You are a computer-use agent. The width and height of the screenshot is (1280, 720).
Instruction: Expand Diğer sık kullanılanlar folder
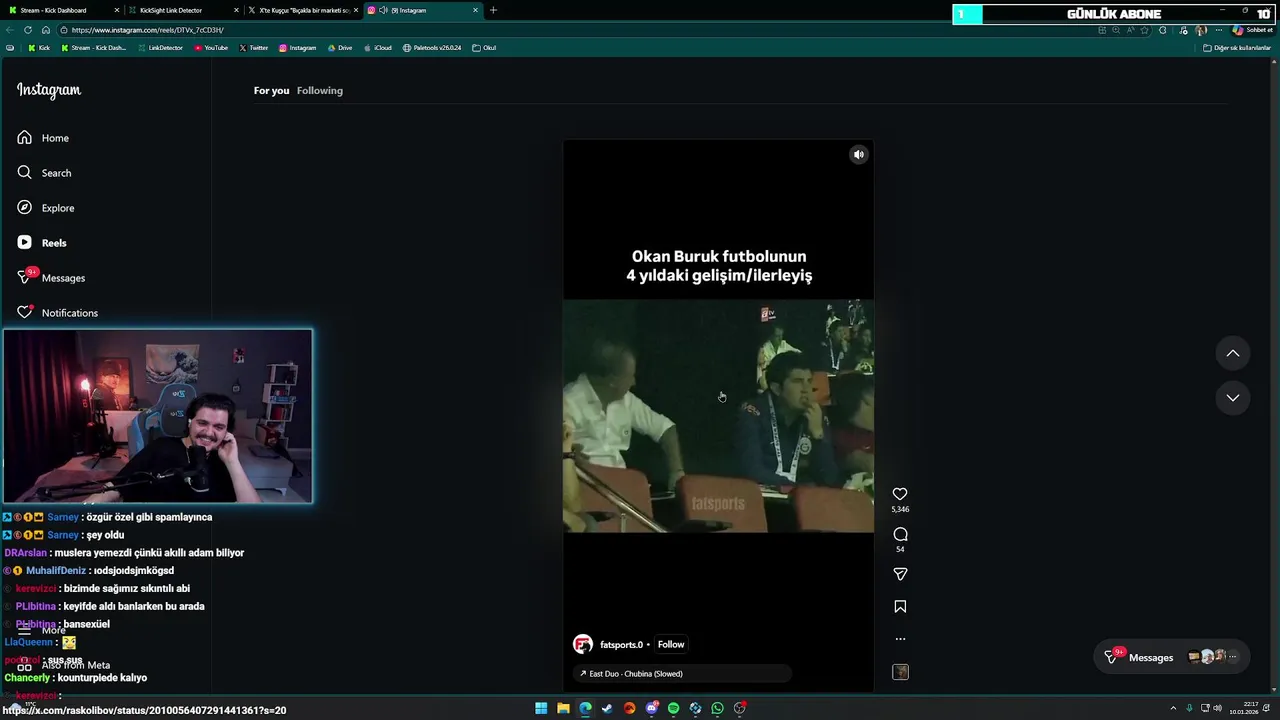(1237, 48)
